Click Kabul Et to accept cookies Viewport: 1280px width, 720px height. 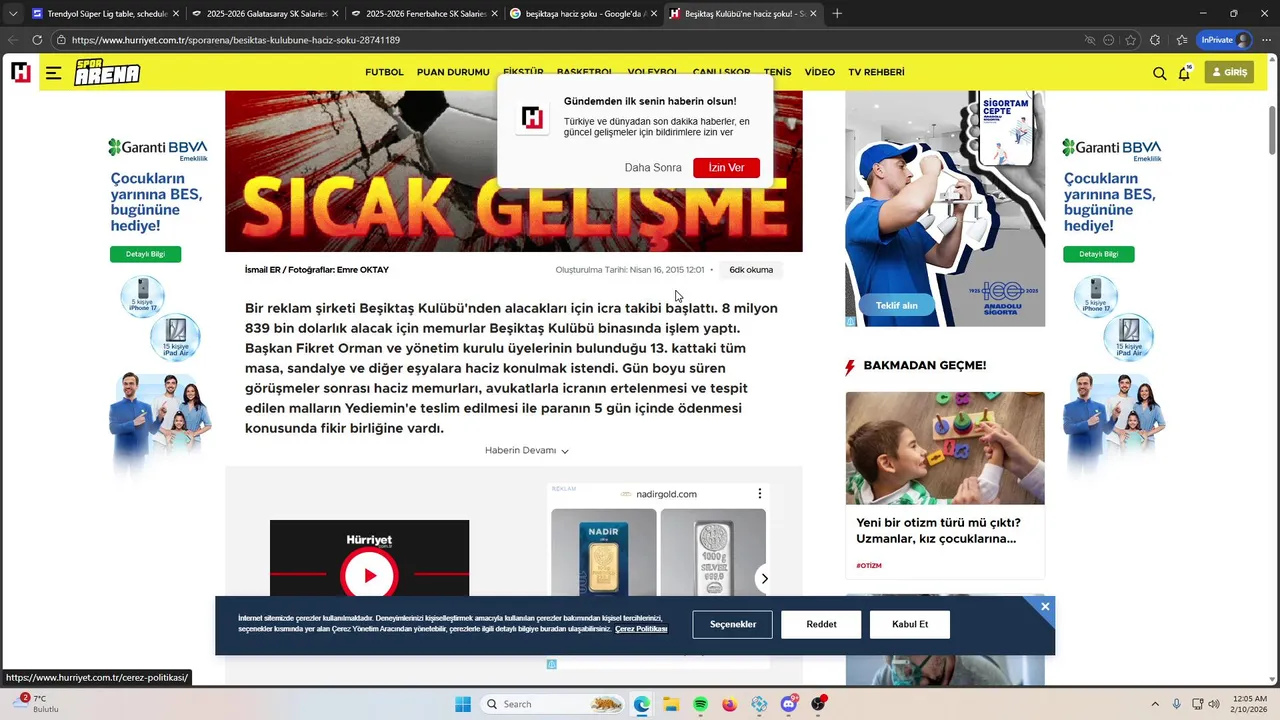point(910,624)
